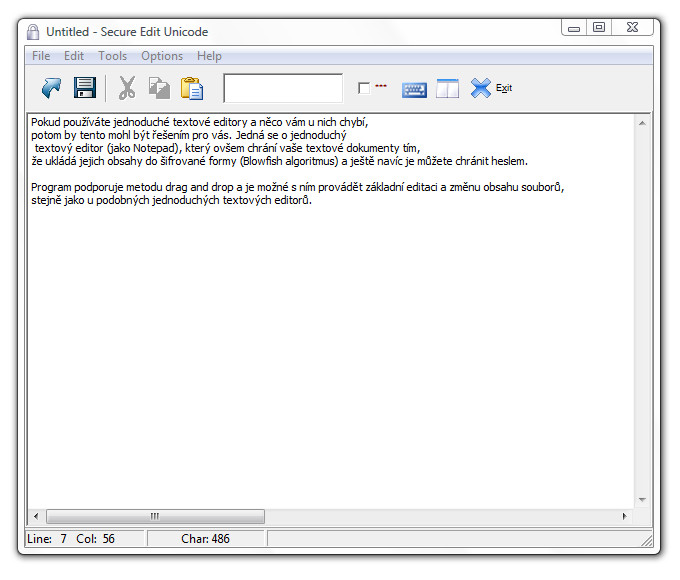Click the line starting "Program podporuje metodu"
This screenshot has height=580, width=680.
click(x=298, y=187)
